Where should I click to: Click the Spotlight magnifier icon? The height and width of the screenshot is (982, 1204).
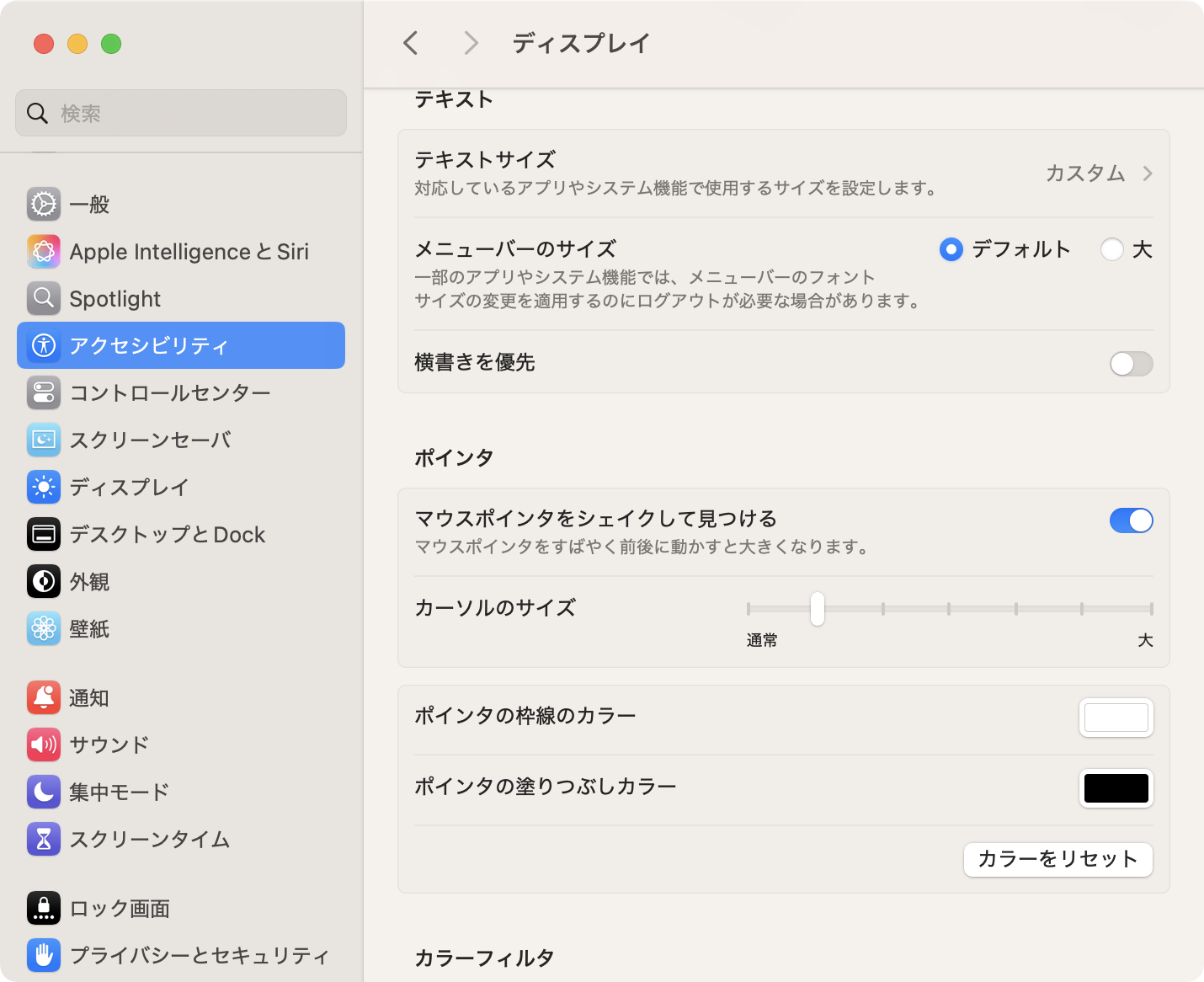point(44,298)
